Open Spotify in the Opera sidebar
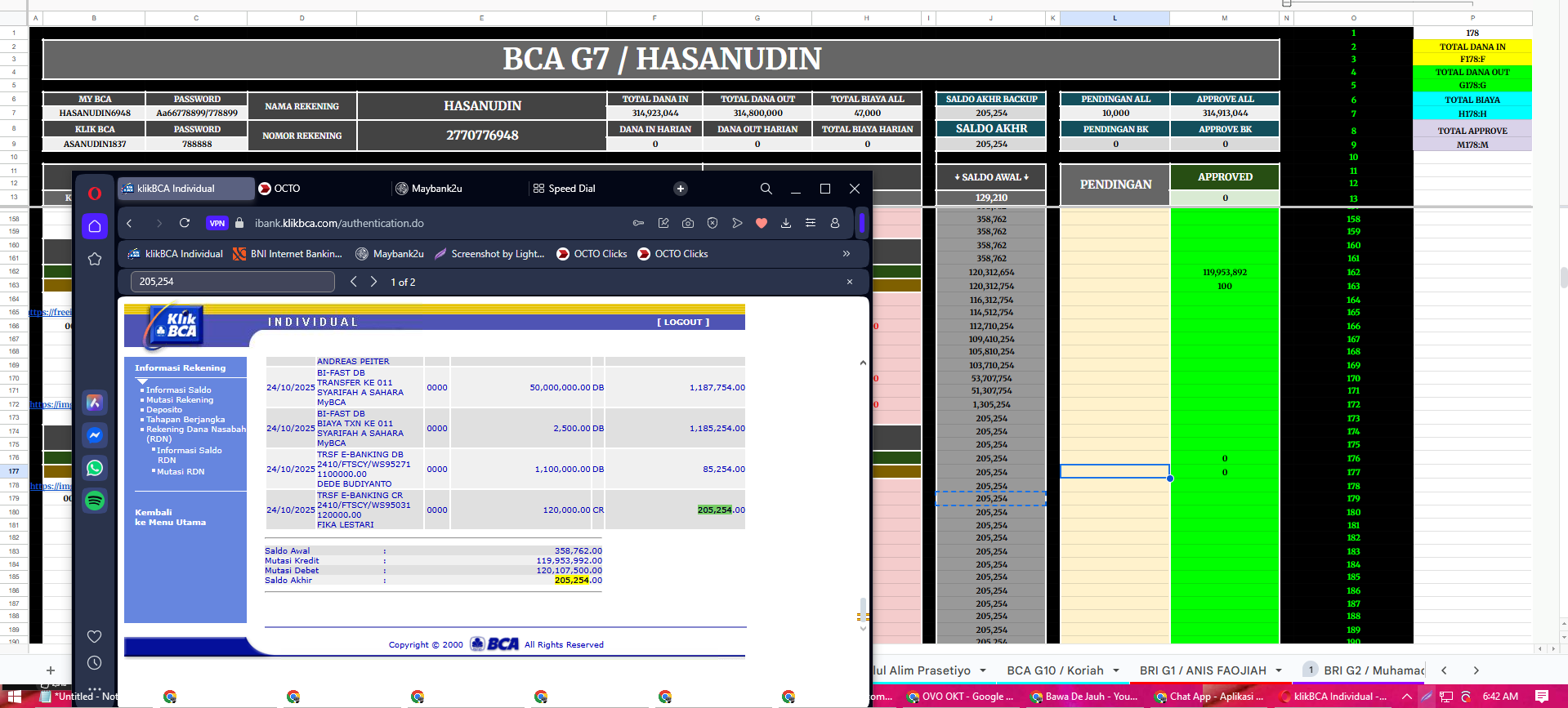Image resolution: width=1568 pixels, height=708 pixels. 95,501
